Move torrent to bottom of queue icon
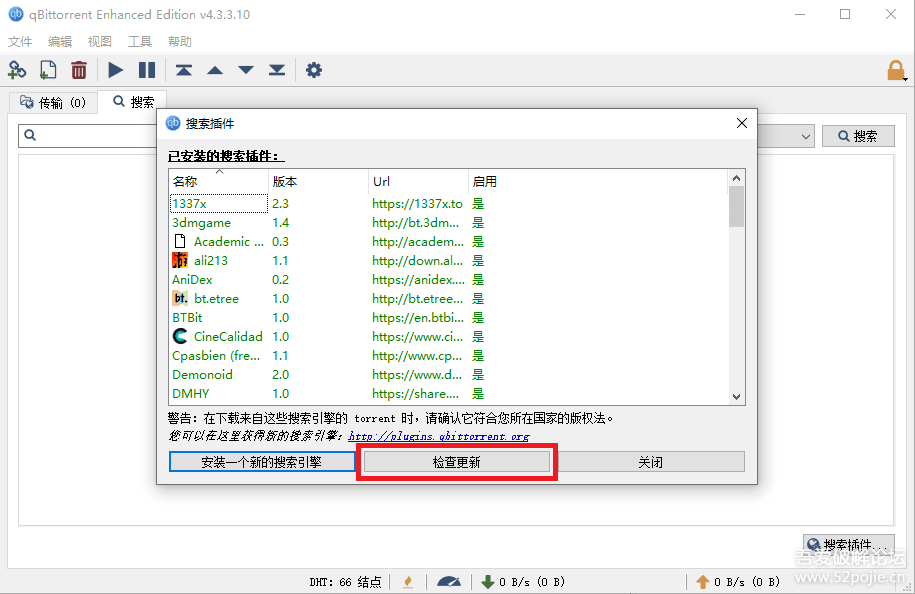This screenshot has height=594, width=915. pos(277,71)
